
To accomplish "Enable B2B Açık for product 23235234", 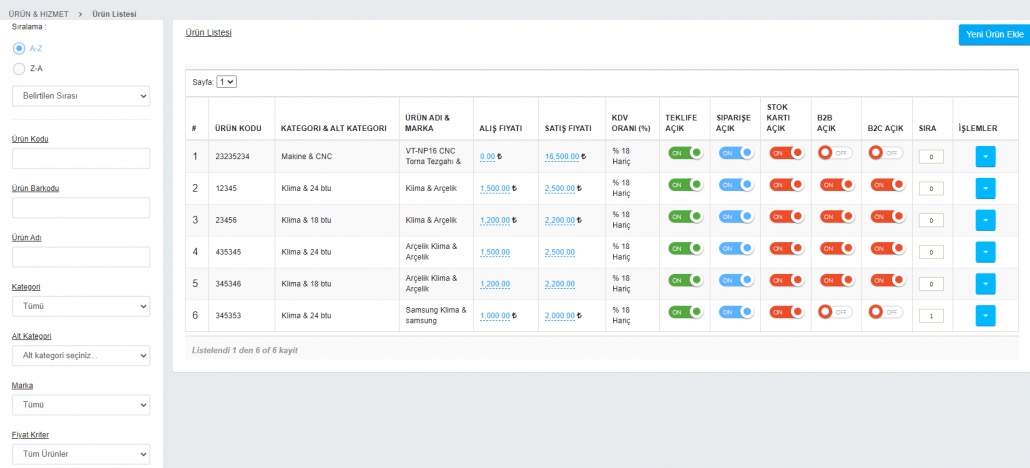I will click(x=835, y=152).
